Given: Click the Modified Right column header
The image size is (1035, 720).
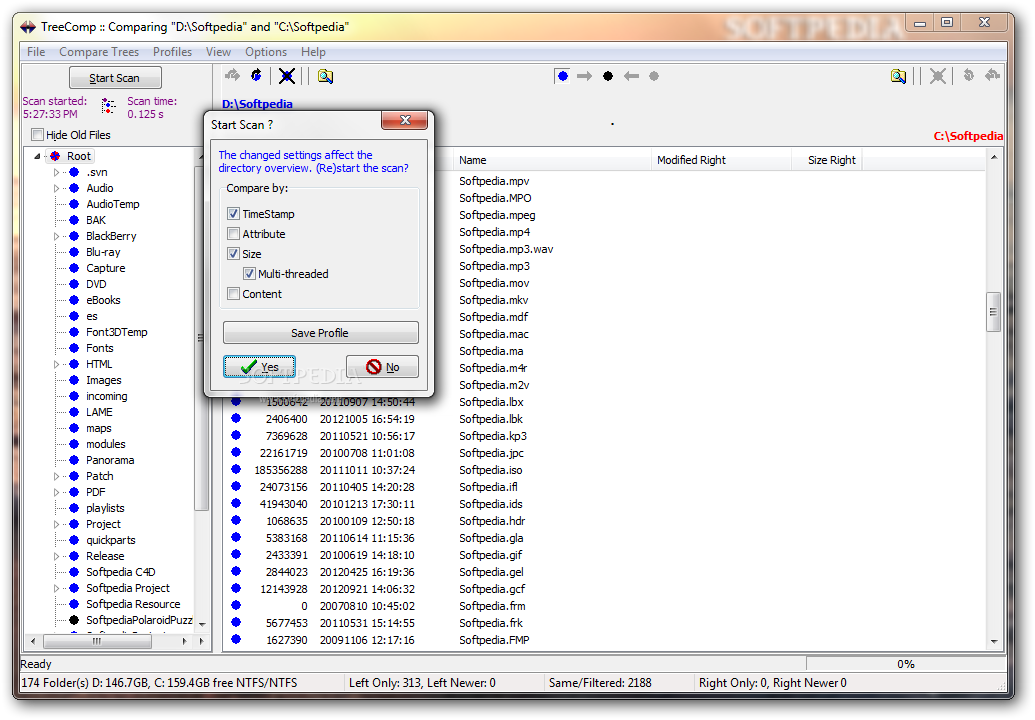Looking at the screenshot, I should (x=721, y=160).
